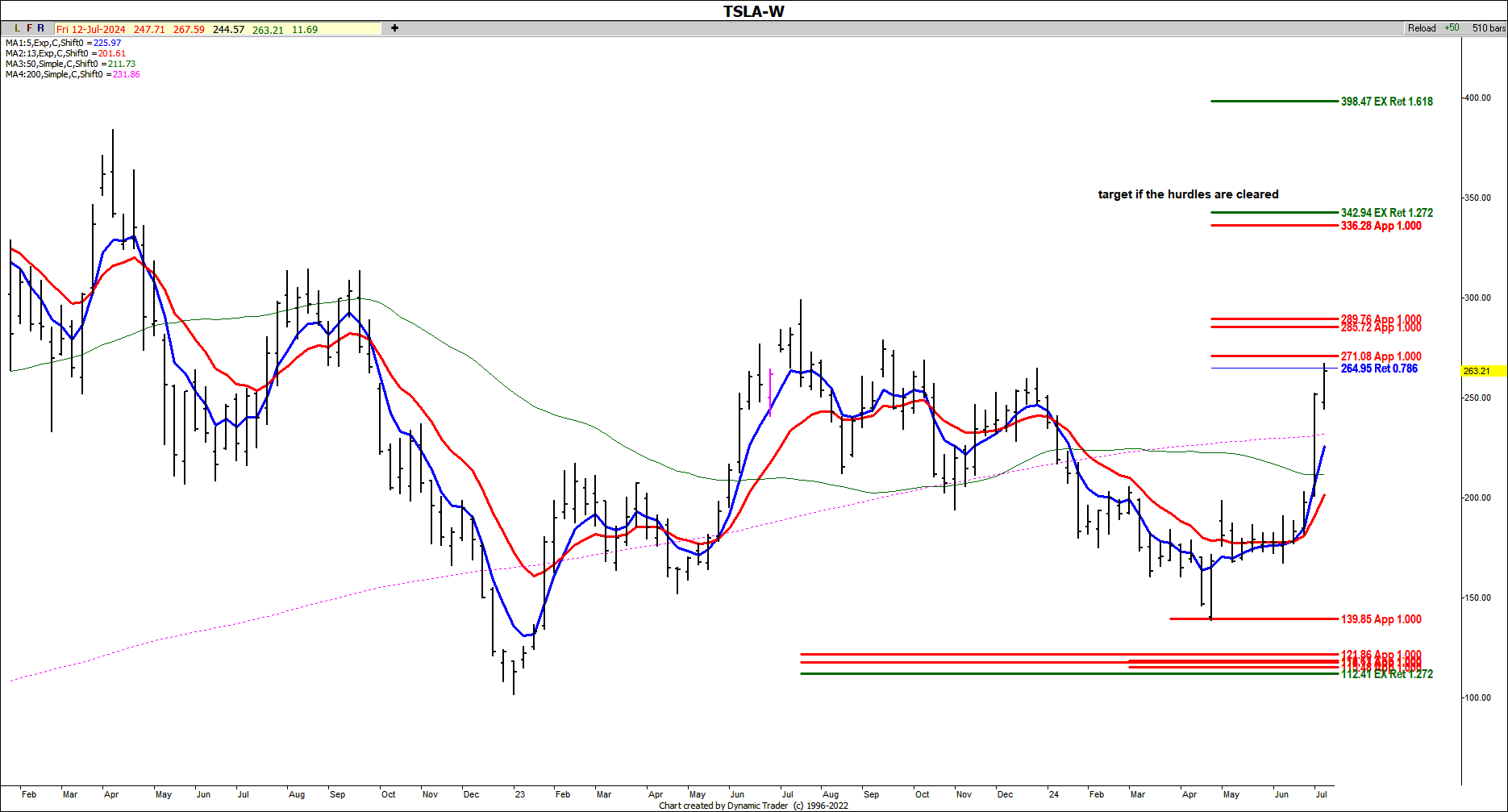Click the 100.00 price axis label
The width and height of the screenshot is (1508, 812).
(1477, 697)
